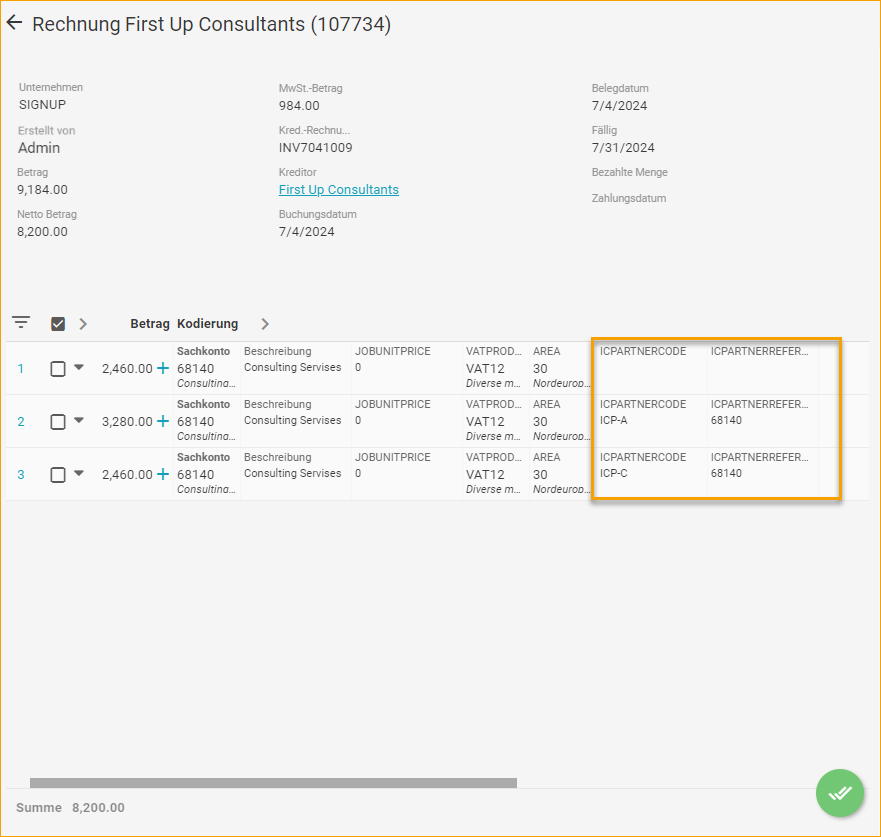Check the checkbox on line 3
Screen dimensions: 881x837
[57, 474]
